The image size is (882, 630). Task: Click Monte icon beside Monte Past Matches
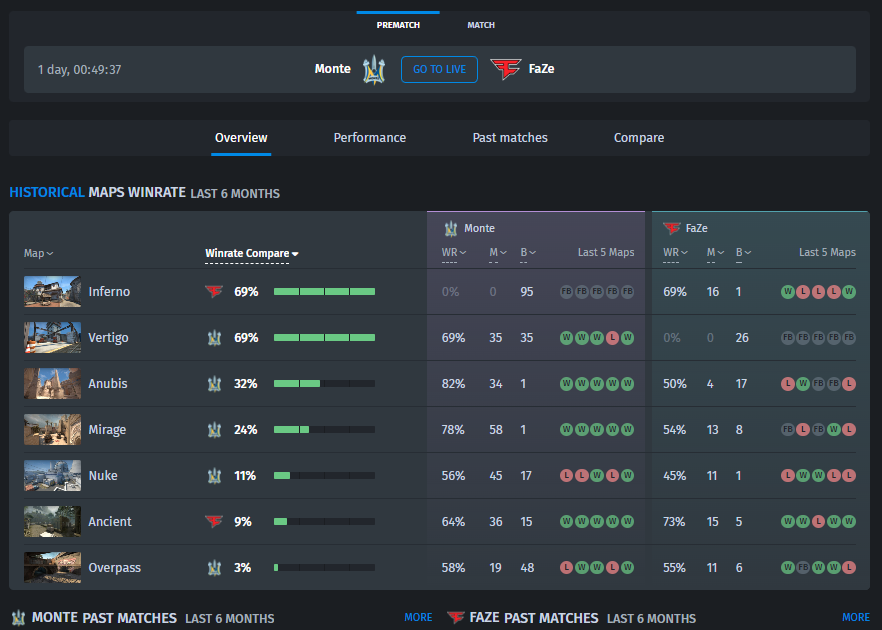[19, 618]
